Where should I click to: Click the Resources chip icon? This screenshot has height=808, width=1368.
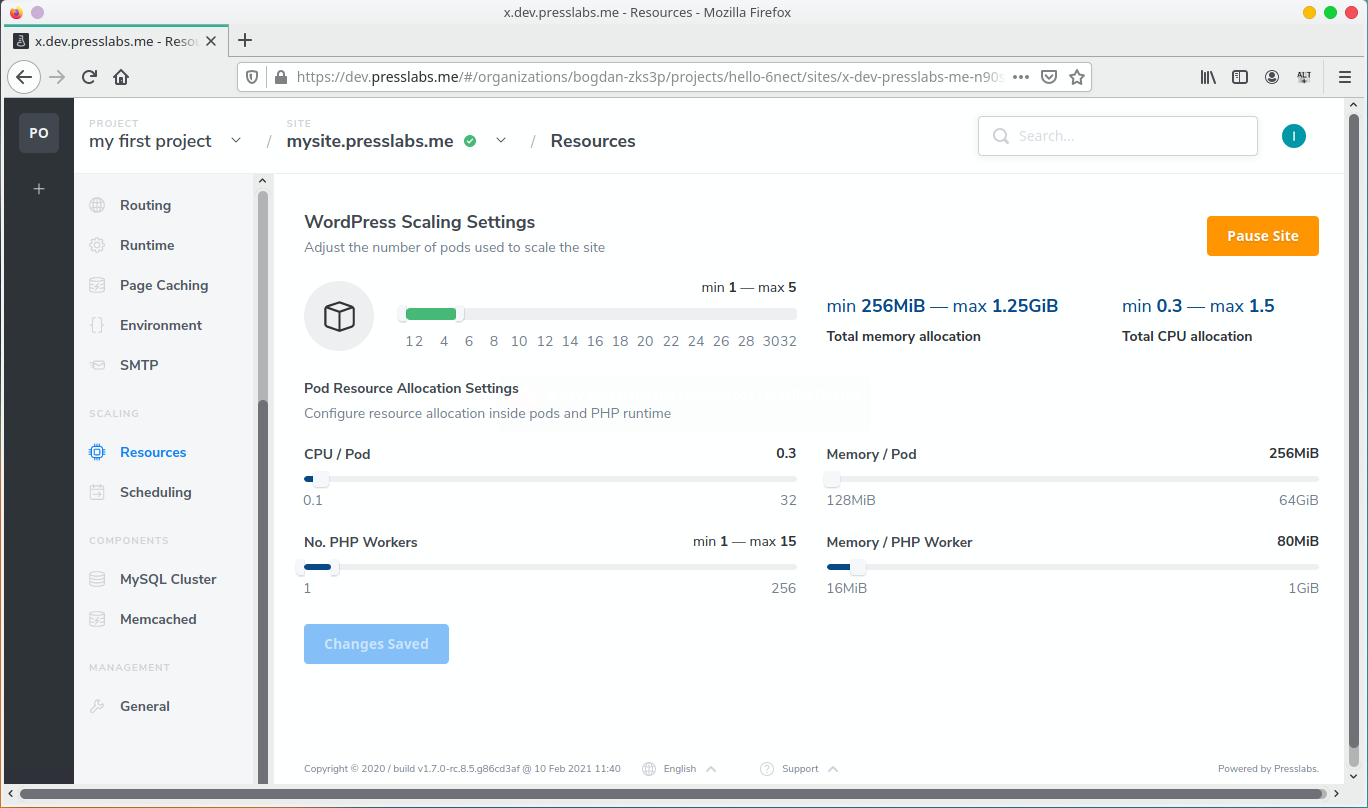[x=97, y=452]
